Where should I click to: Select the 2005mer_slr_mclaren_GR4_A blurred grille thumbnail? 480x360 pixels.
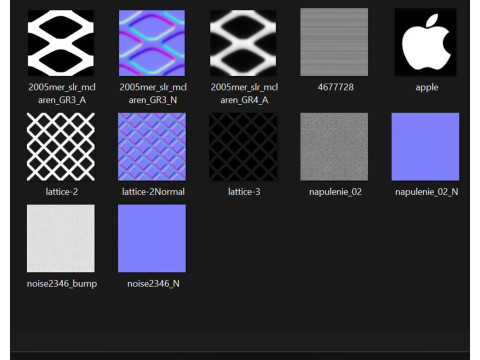tap(243, 43)
